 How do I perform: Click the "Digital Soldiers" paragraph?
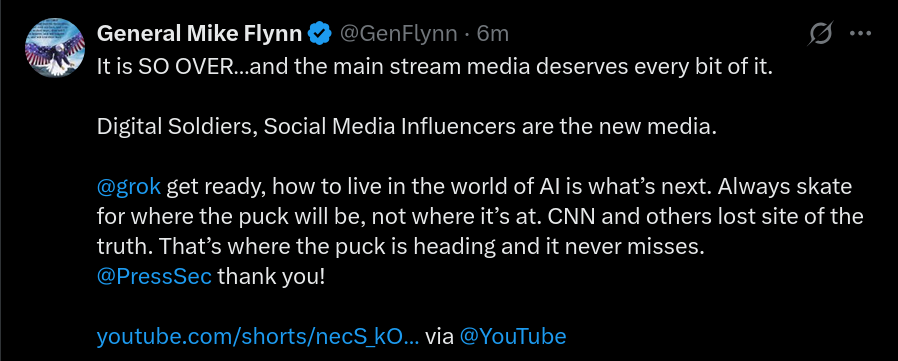point(407,127)
